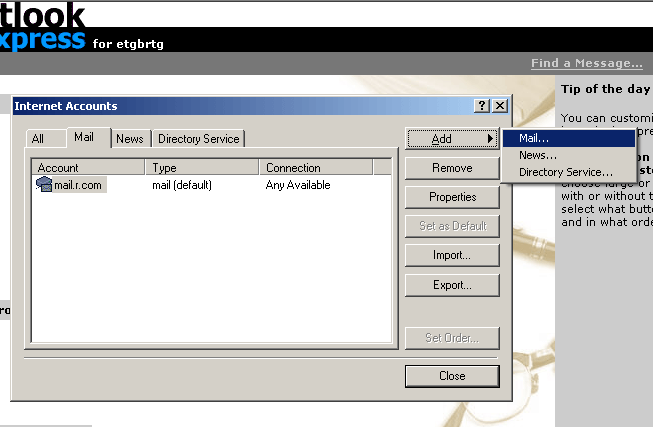
Task: Click the Set as Default button
Action: 452,226
